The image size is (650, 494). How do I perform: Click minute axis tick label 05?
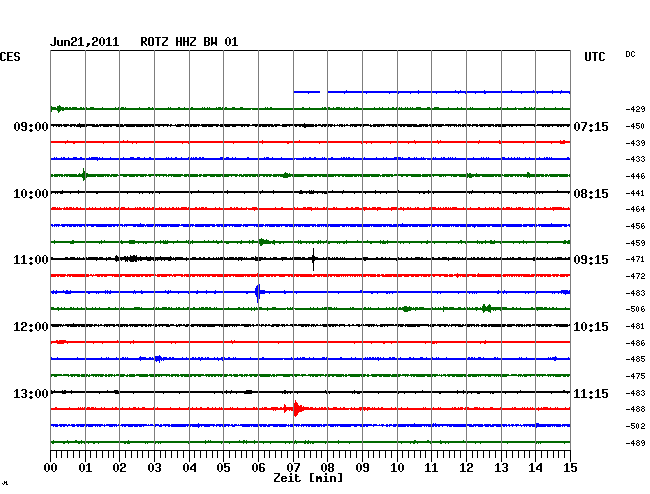(x=223, y=468)
